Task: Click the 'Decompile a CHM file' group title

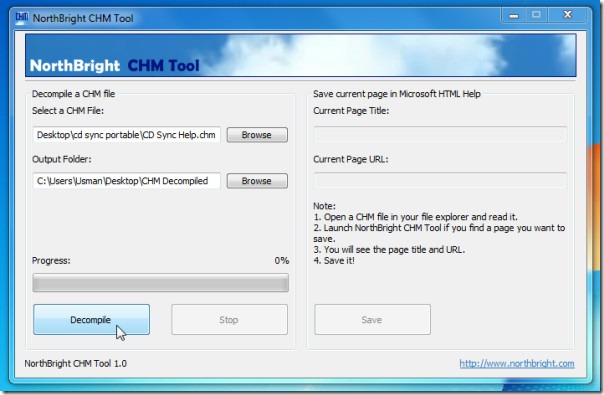Action: click(73, 94)
